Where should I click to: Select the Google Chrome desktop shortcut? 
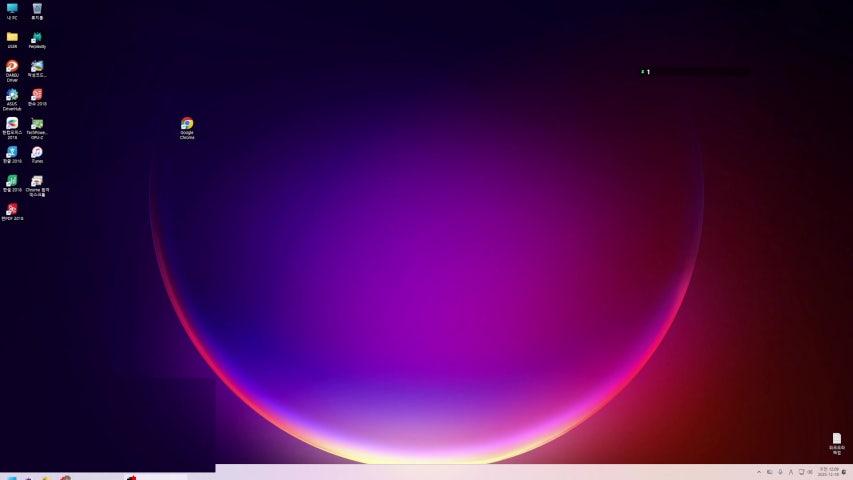[x=187, y=128]
